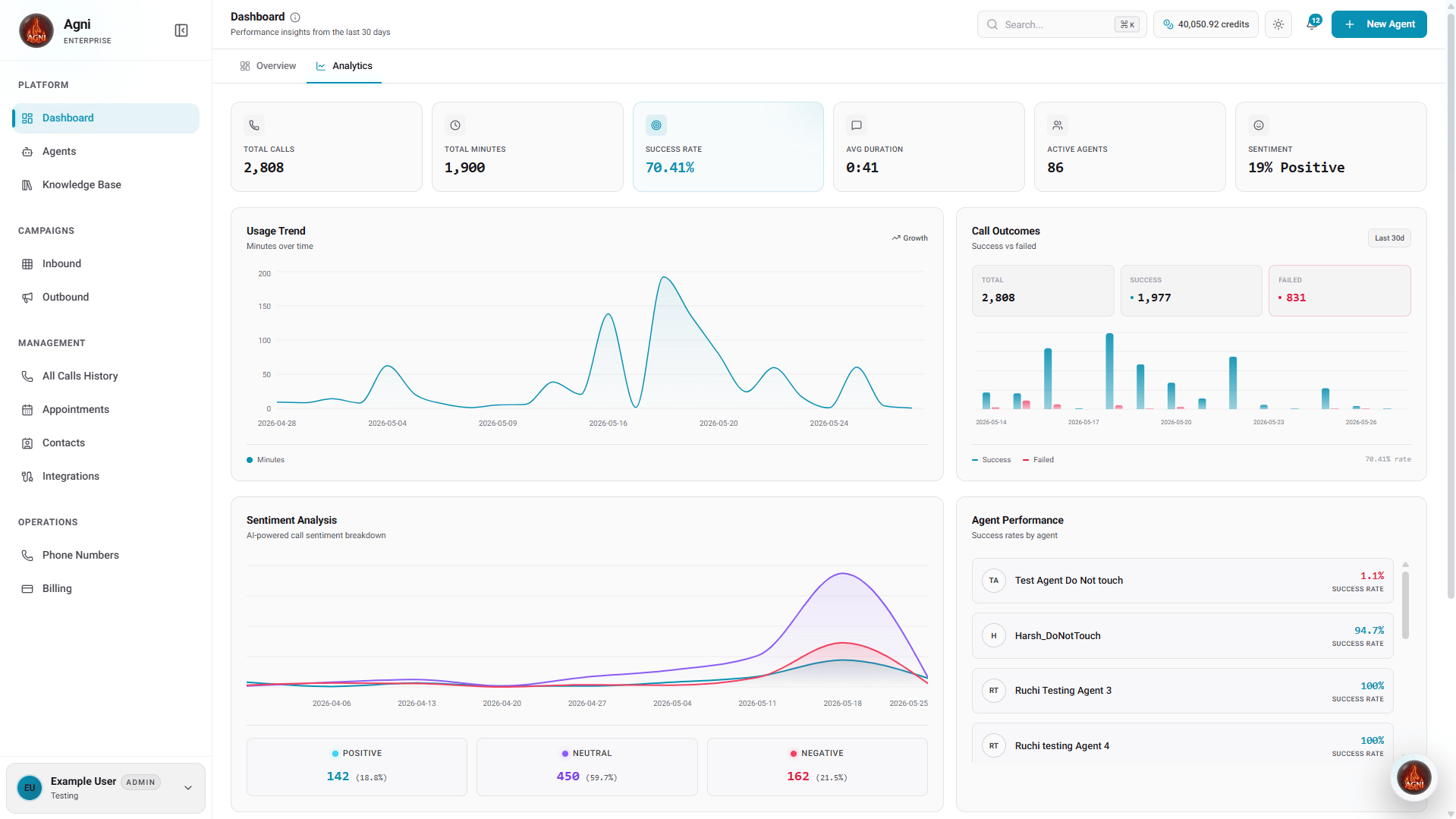Click the credits coin icon
The height and width of the screenshot is (819, 1456).
pos(1168,24)
